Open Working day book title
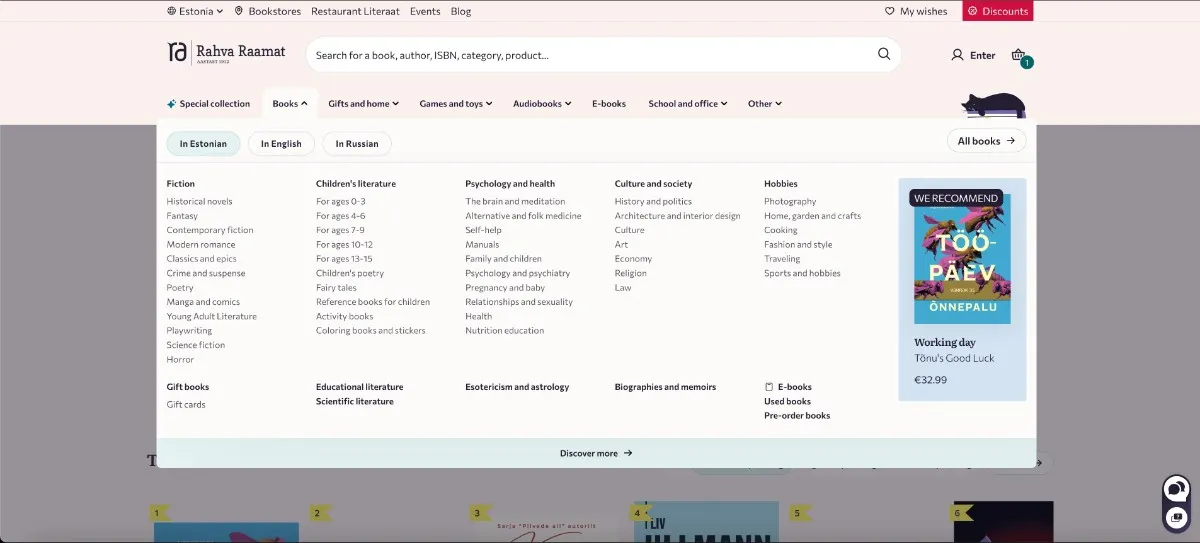 (x=945, y=342)
